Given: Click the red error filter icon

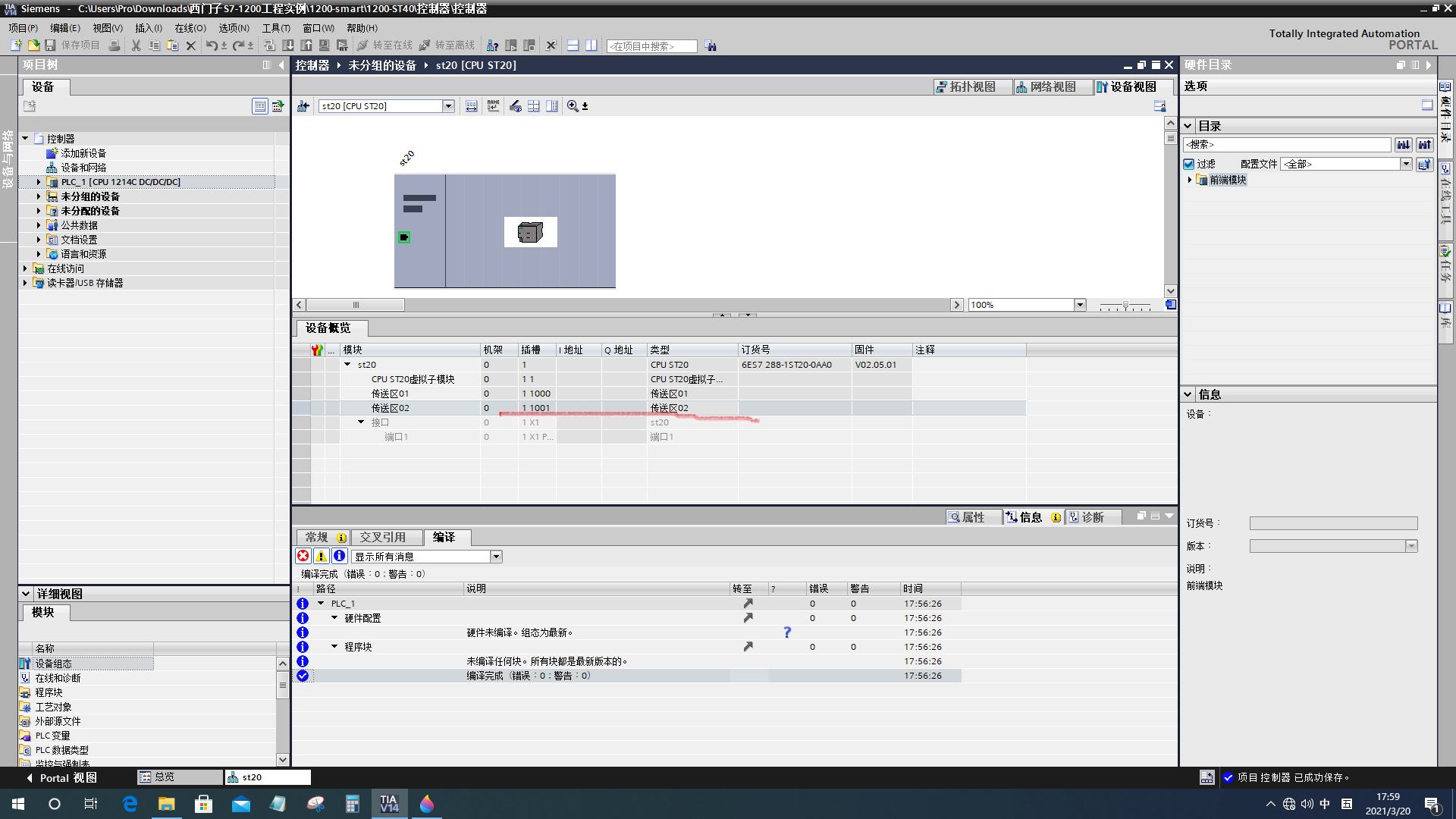Looking at the screenshot, I should pos(303,556).
